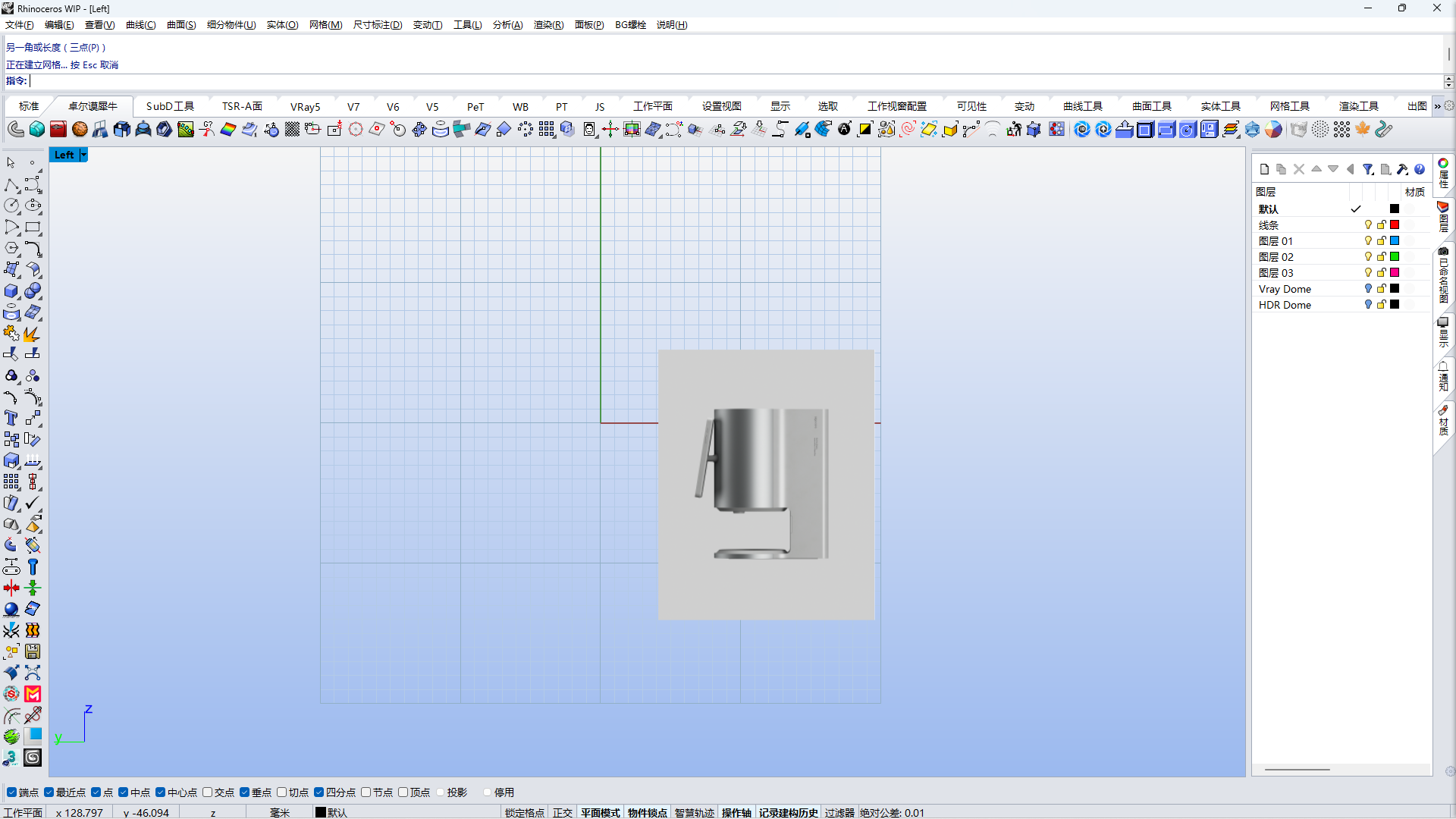Toggle visibility bulb of 图层 01

pos(1368,241)
